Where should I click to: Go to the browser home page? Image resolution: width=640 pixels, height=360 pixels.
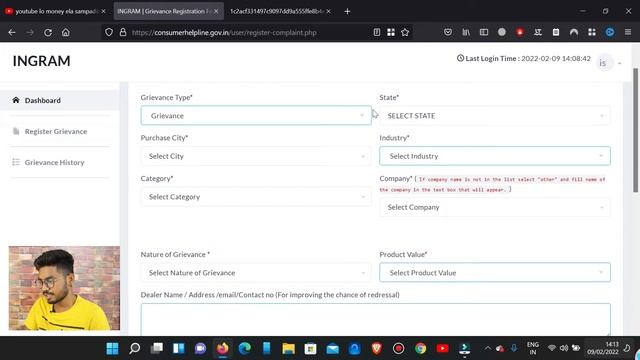(66, 32)
